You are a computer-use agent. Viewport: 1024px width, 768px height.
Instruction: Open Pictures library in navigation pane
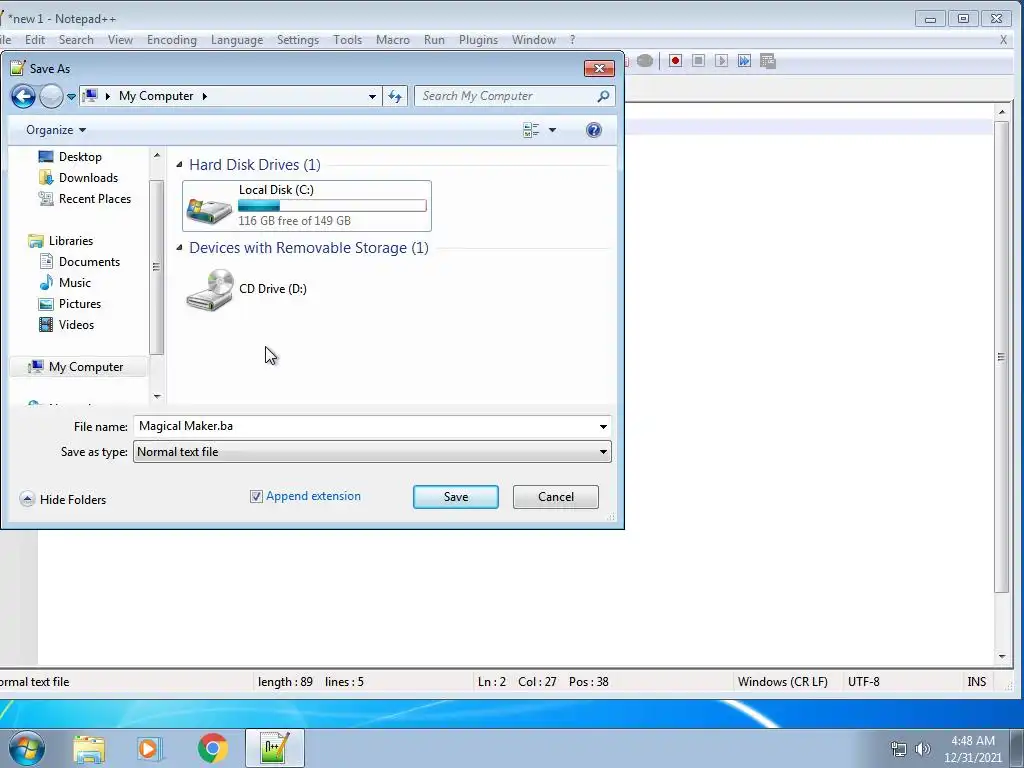(80, 304)
